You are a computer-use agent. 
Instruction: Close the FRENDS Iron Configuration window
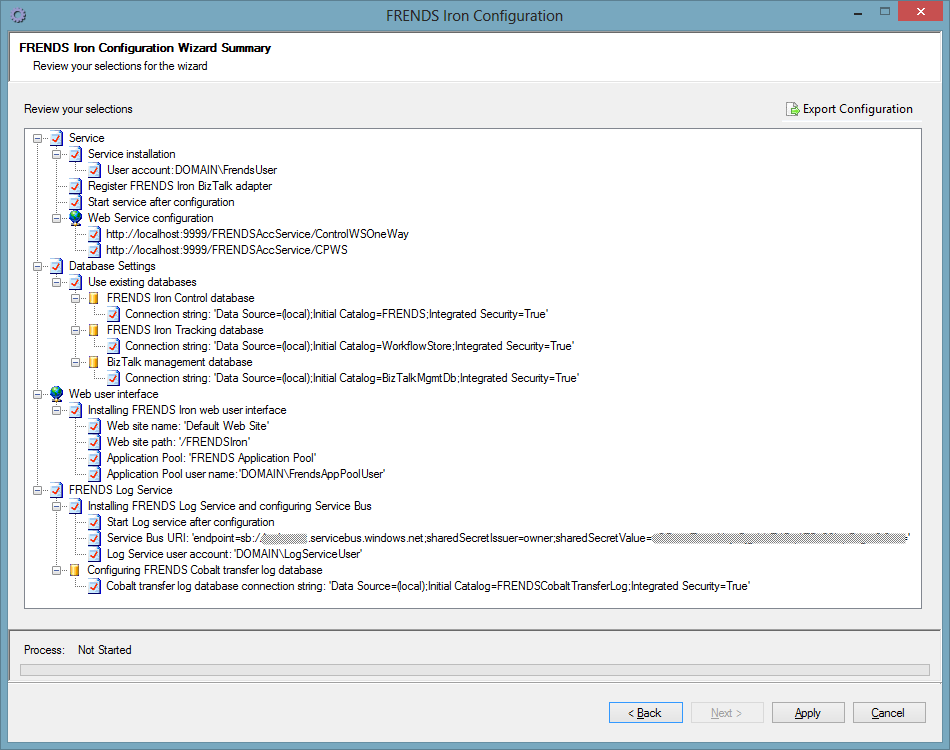[x=921, y=12]
